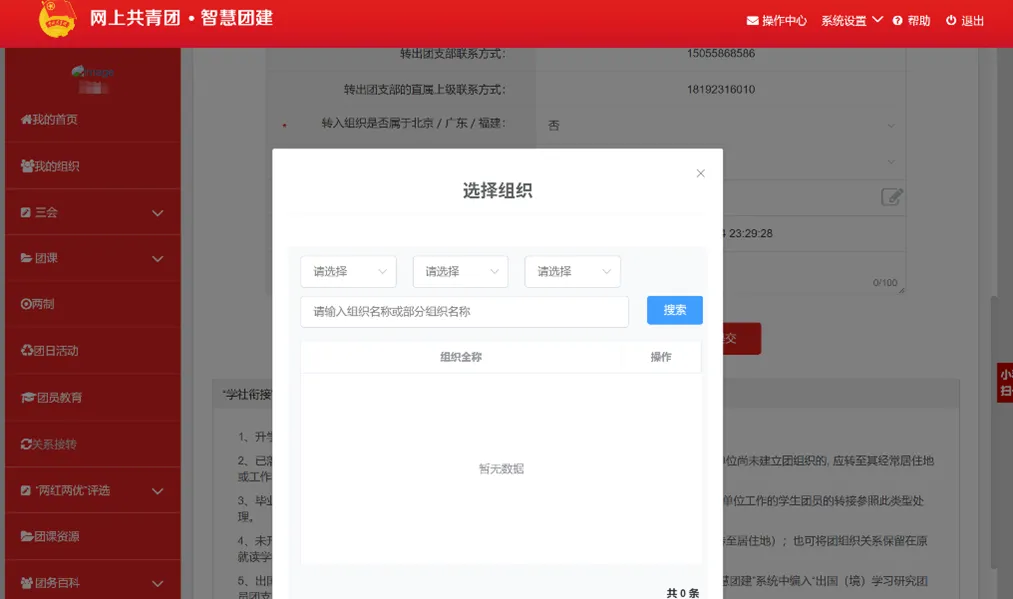Go to 我的首页 in sidebar
This screenshot has height=599, width=1013.
pos(50,120)
